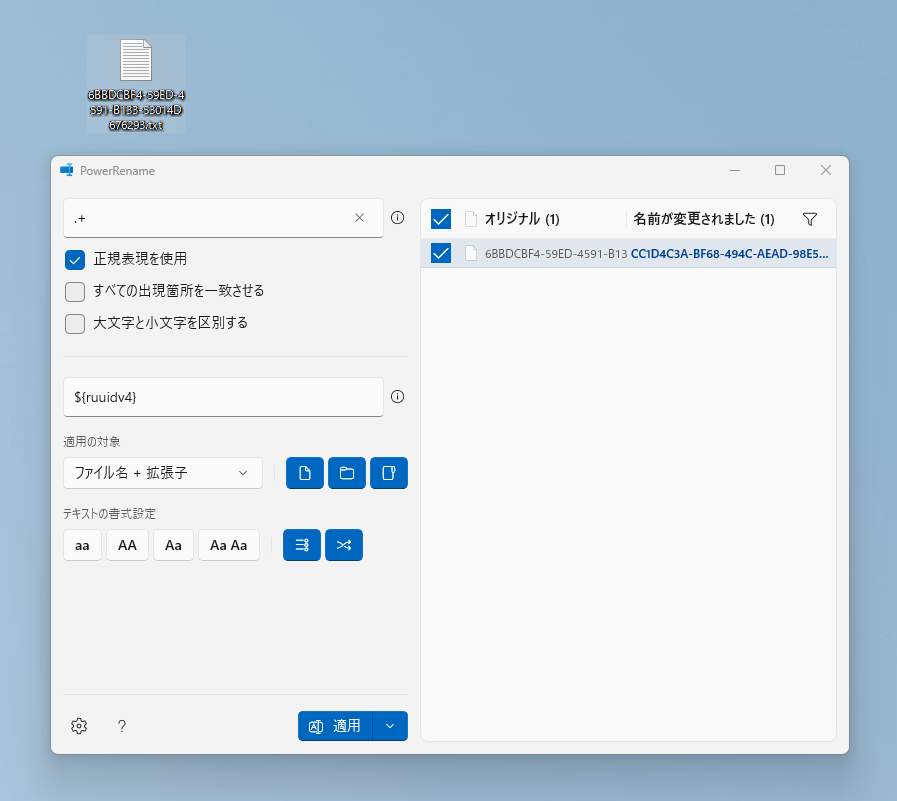Open help using the question mark icon

(x=122, y=726)
